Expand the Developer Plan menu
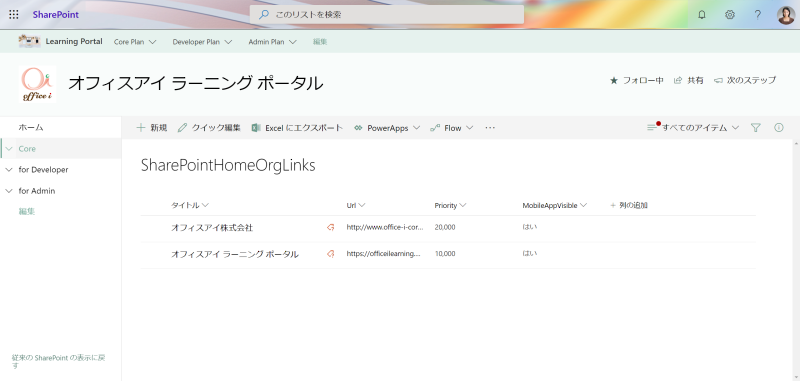This screenshot has height=381, width=800. [202, 42]
